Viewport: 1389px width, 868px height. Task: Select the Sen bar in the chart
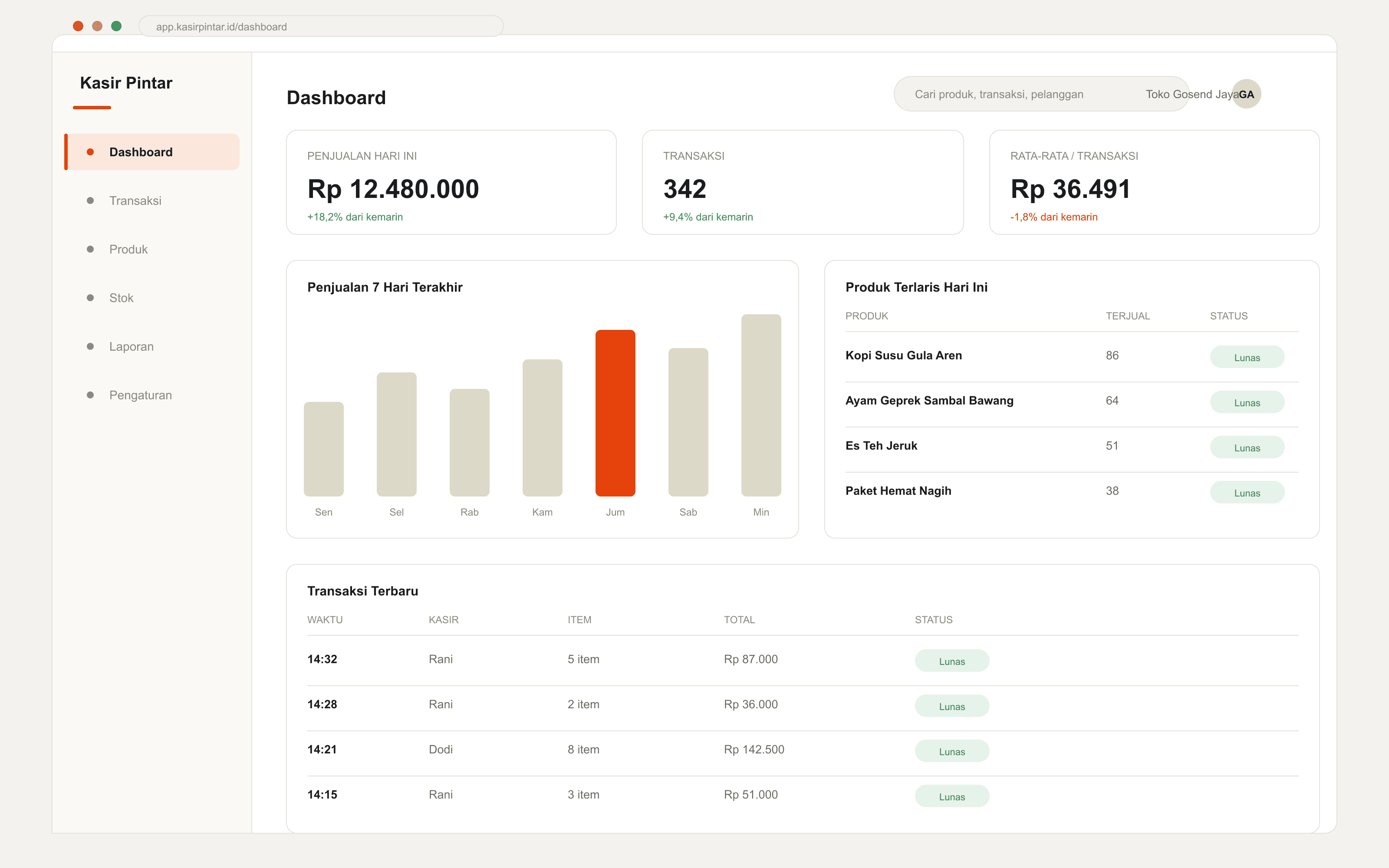(x=324, y=449)
